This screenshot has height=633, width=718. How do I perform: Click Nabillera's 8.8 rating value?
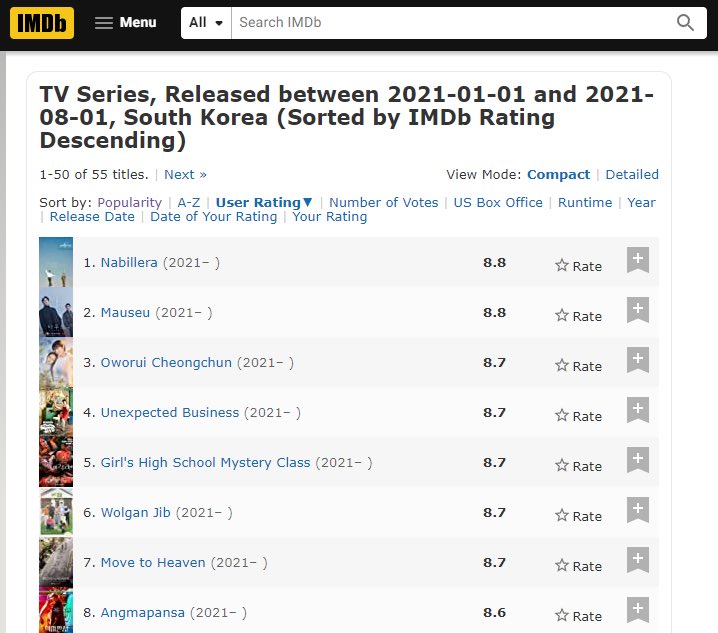pos(495,262)
